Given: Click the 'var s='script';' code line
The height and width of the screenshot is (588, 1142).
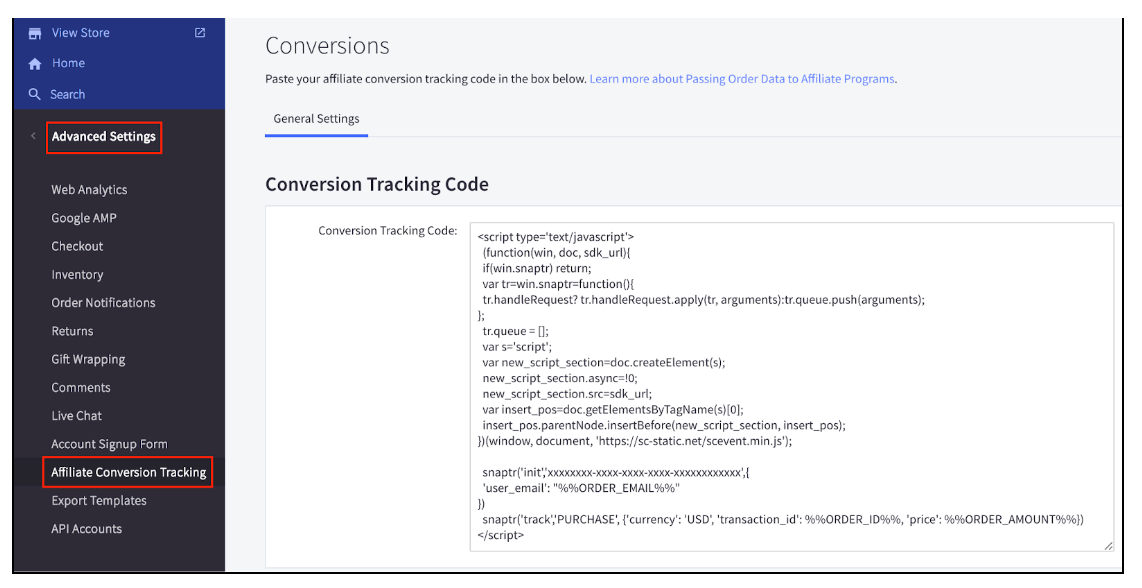Looking at the screenshot, I should (x=517, y=347).
